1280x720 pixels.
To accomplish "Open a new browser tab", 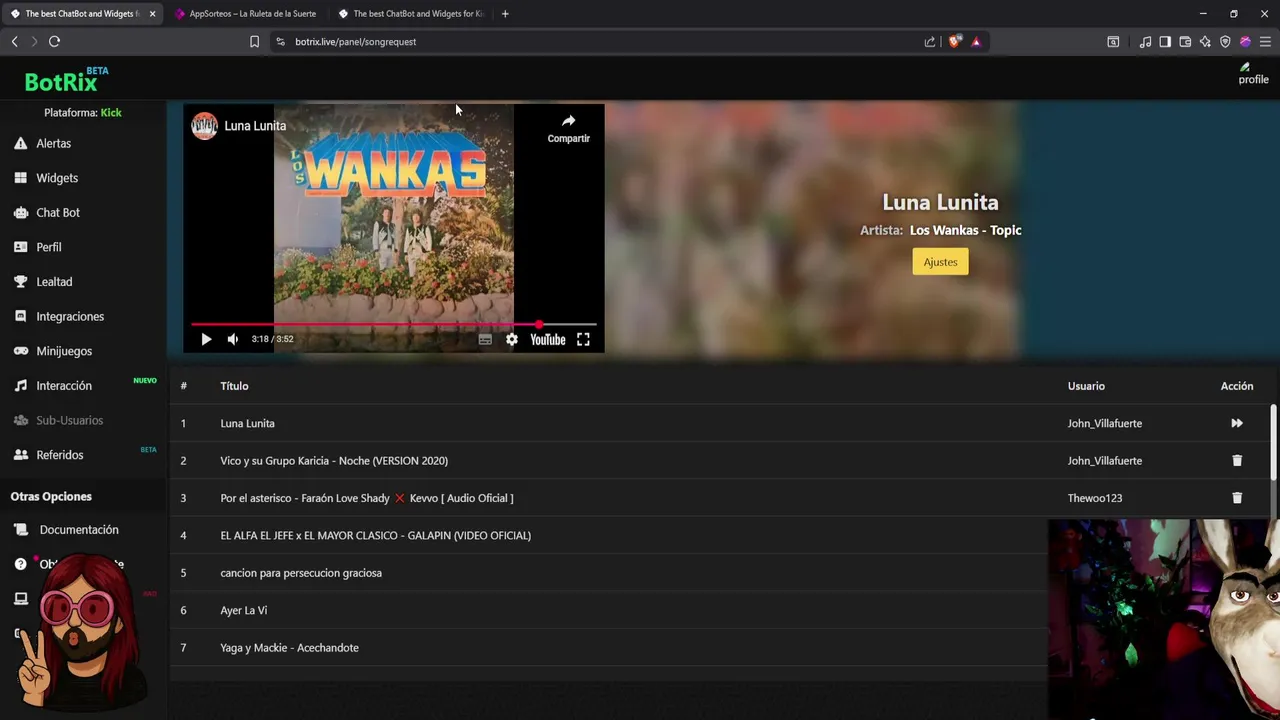I will [x=505, y=14].
